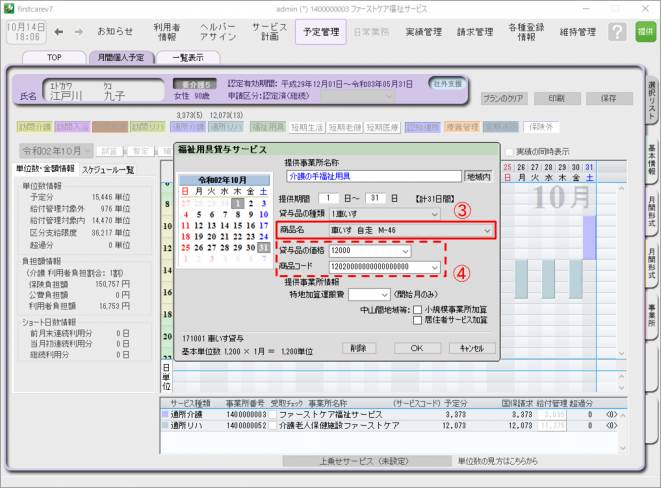
Task: Expand the 貸与品の価格 dropdown
Action: (404, 252)
